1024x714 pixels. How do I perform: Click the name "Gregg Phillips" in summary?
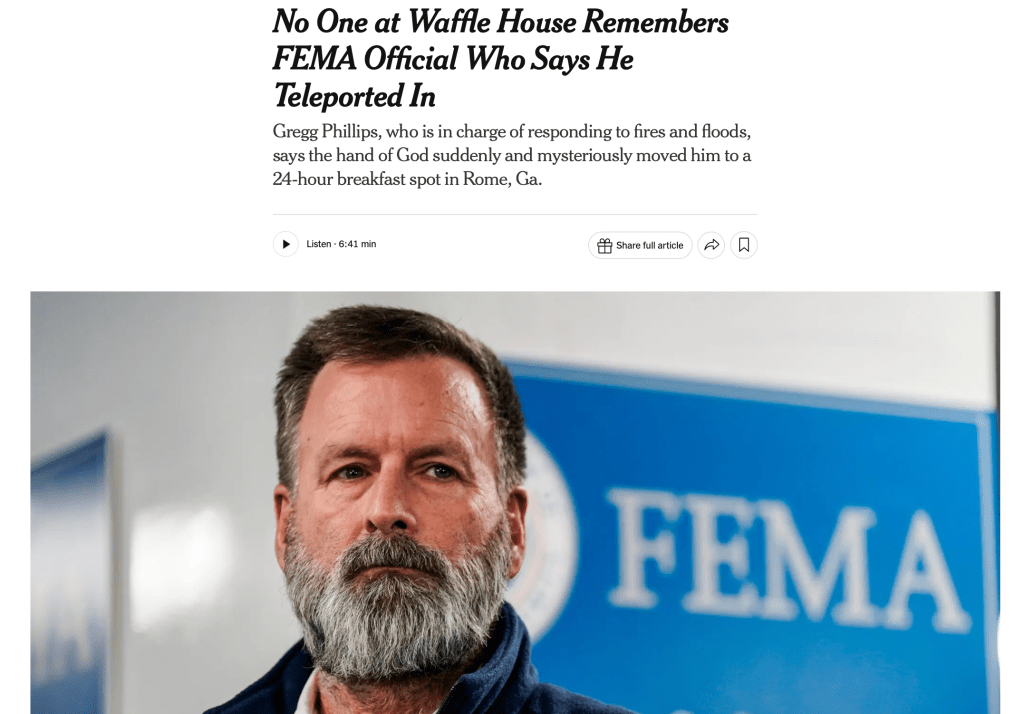[x=326, y=132]
